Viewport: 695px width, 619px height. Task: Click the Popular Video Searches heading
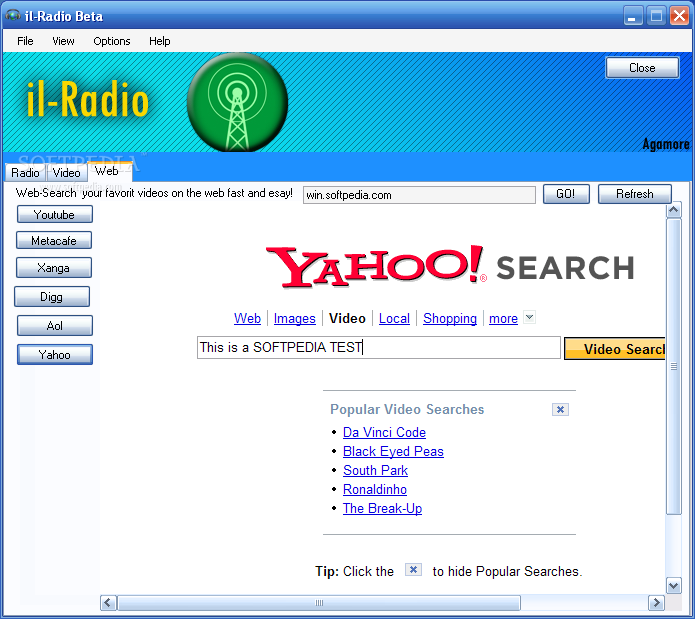click(407, 409)
